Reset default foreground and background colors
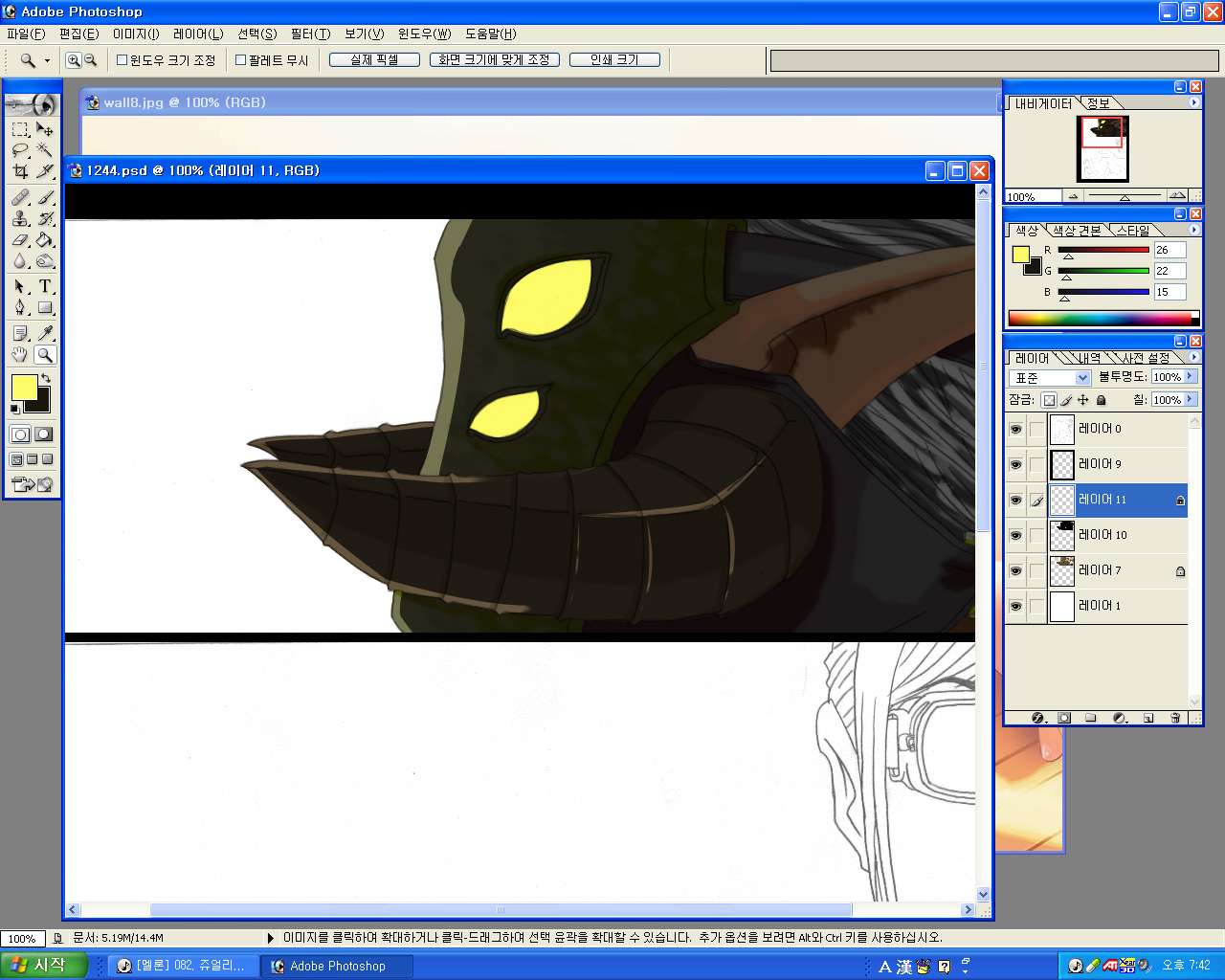Screen dimensions: 1225x980 [x=14, y=409]
